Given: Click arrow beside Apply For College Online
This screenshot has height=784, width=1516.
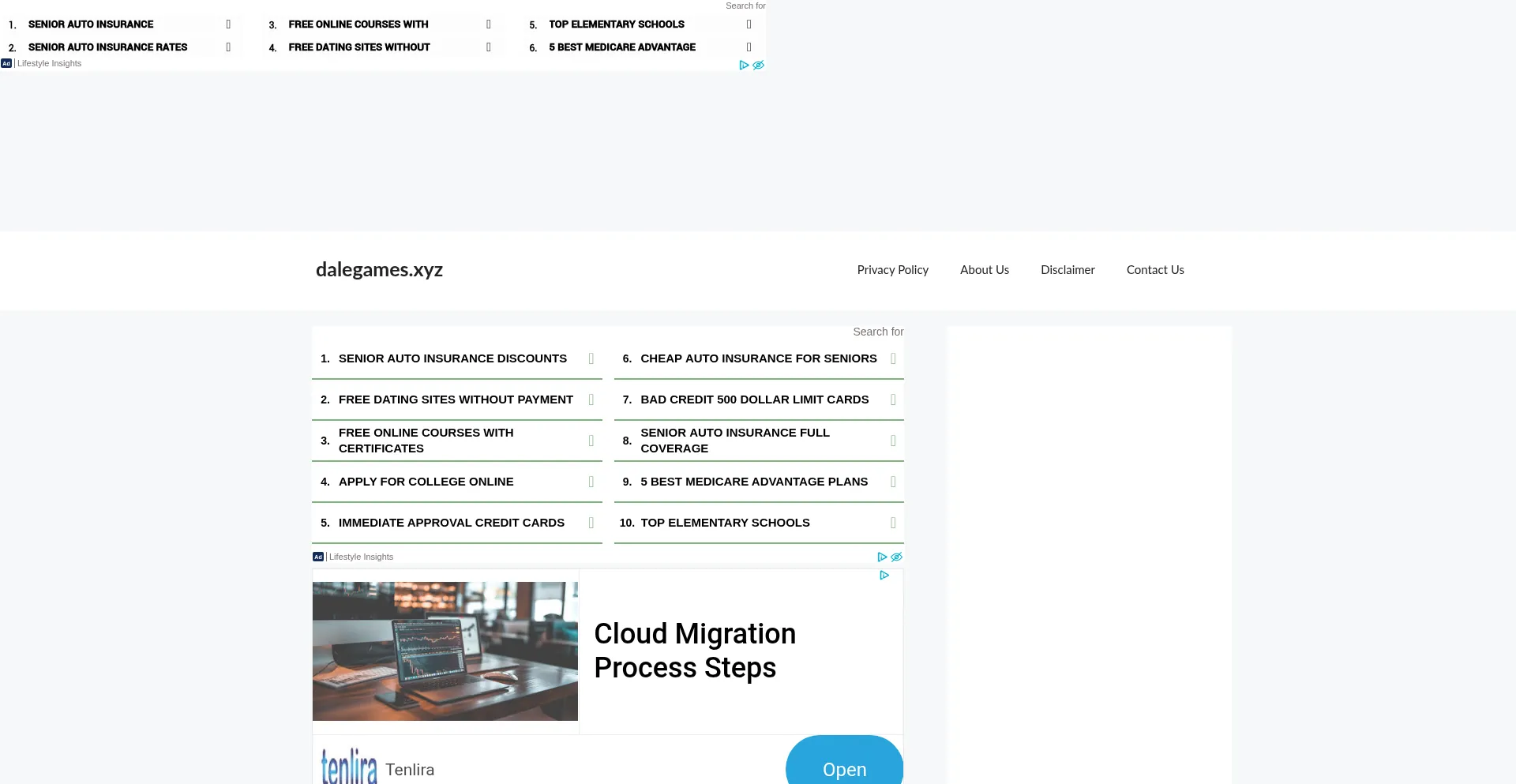Looking at the screenshot, I should pos(591,482).
